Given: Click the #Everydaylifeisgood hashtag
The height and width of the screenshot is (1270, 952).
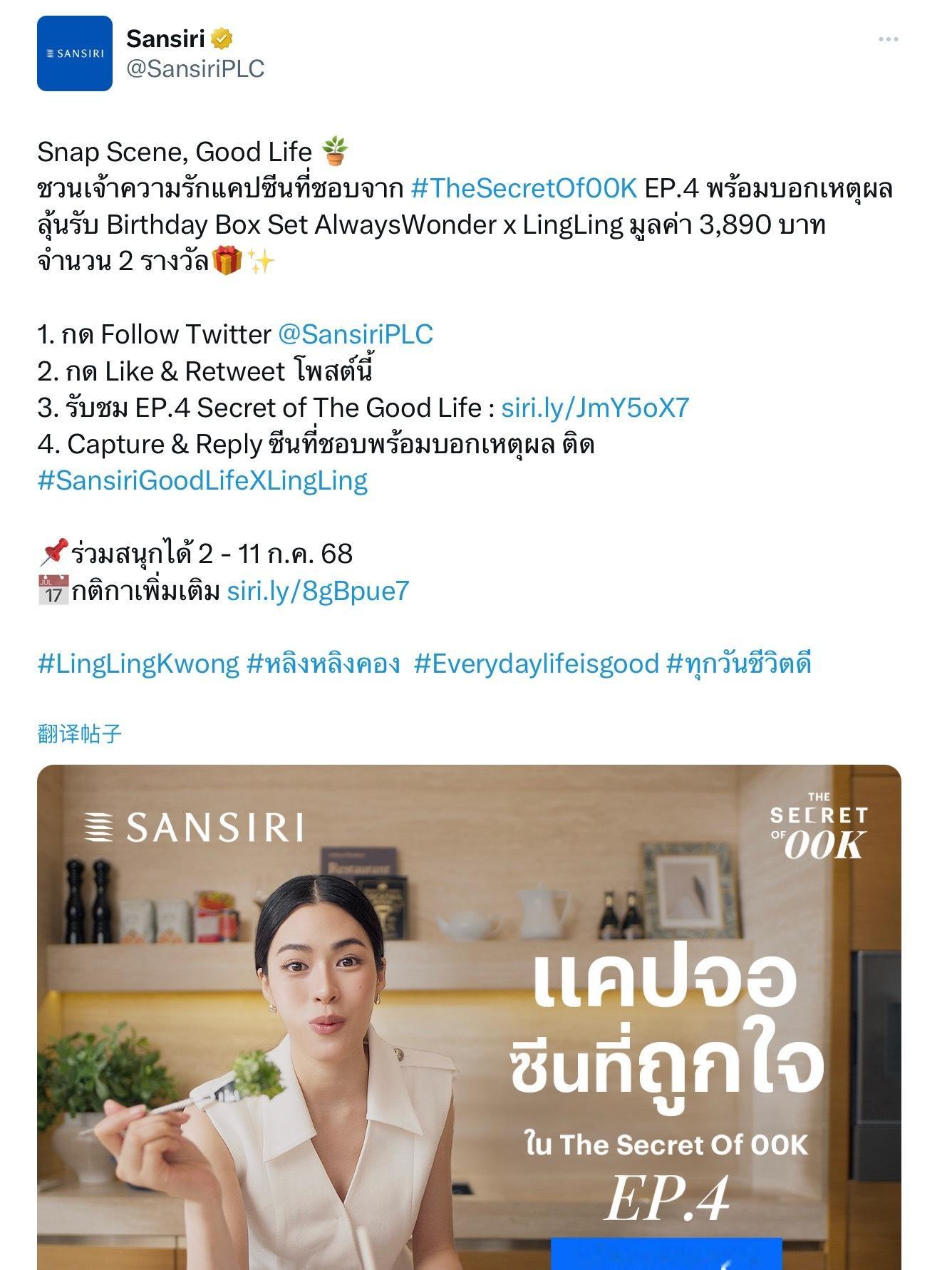Looking at the screenshot, I should pyautogui.click(x=537, y=664).
